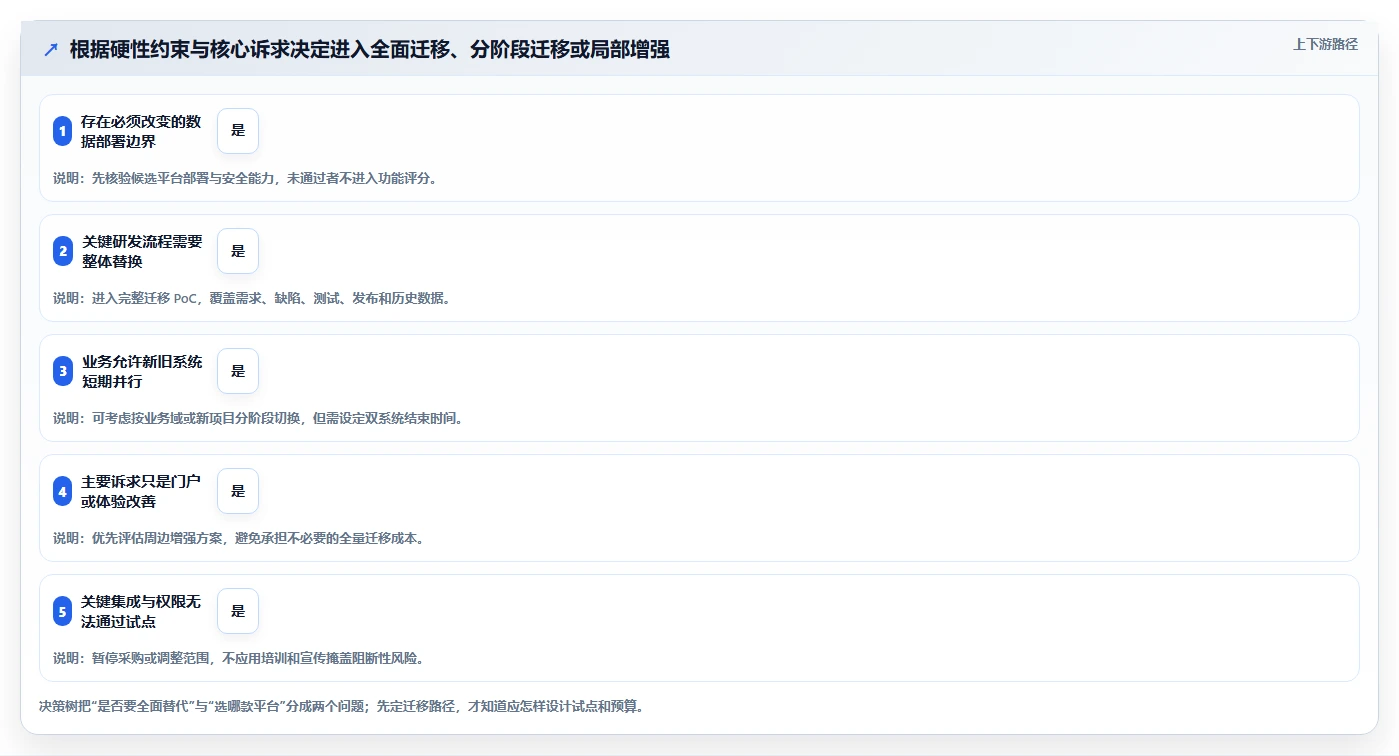
Task: Click the note starting 说明：先核验候选平台
Action: (245, 178)
